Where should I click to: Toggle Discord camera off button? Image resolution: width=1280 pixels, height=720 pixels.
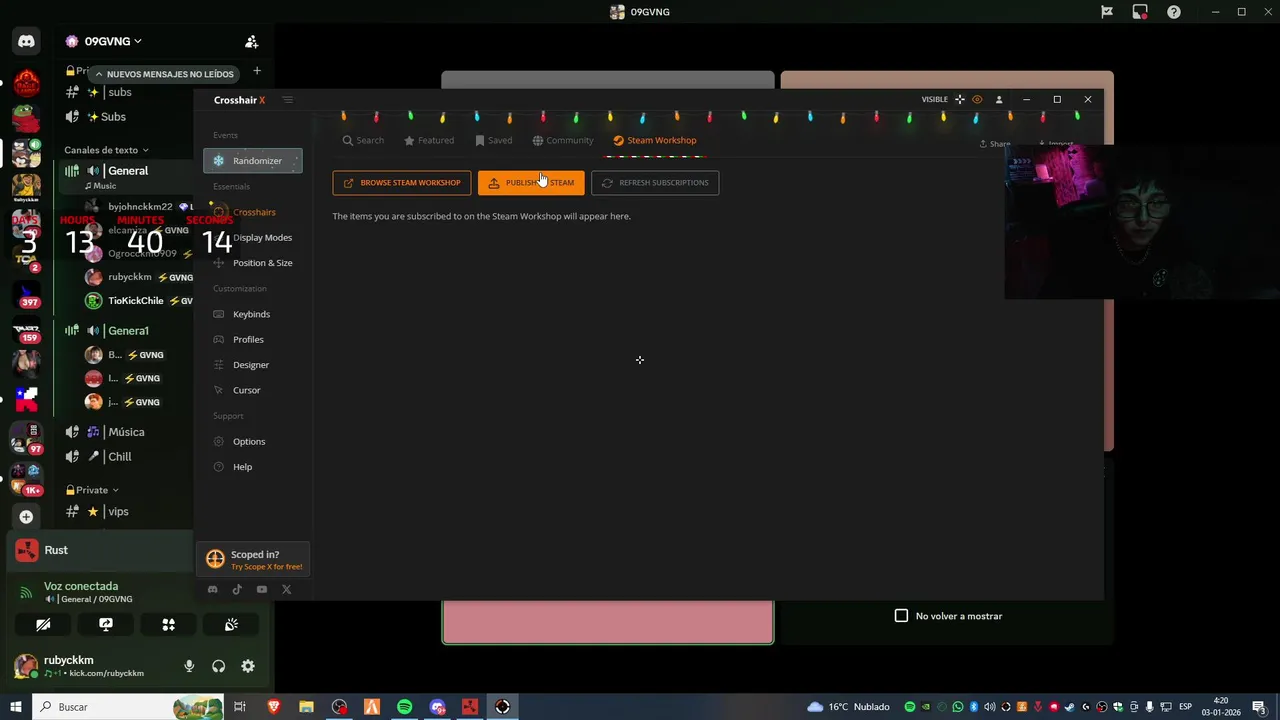[x=43, y=625]
